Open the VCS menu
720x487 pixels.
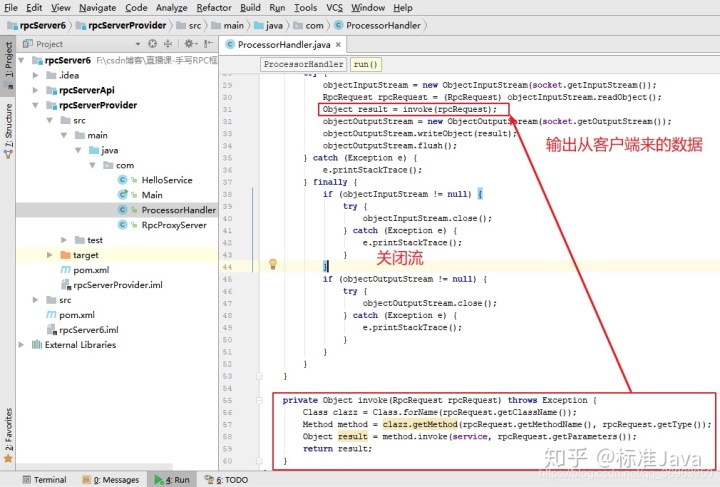[334, 8]
